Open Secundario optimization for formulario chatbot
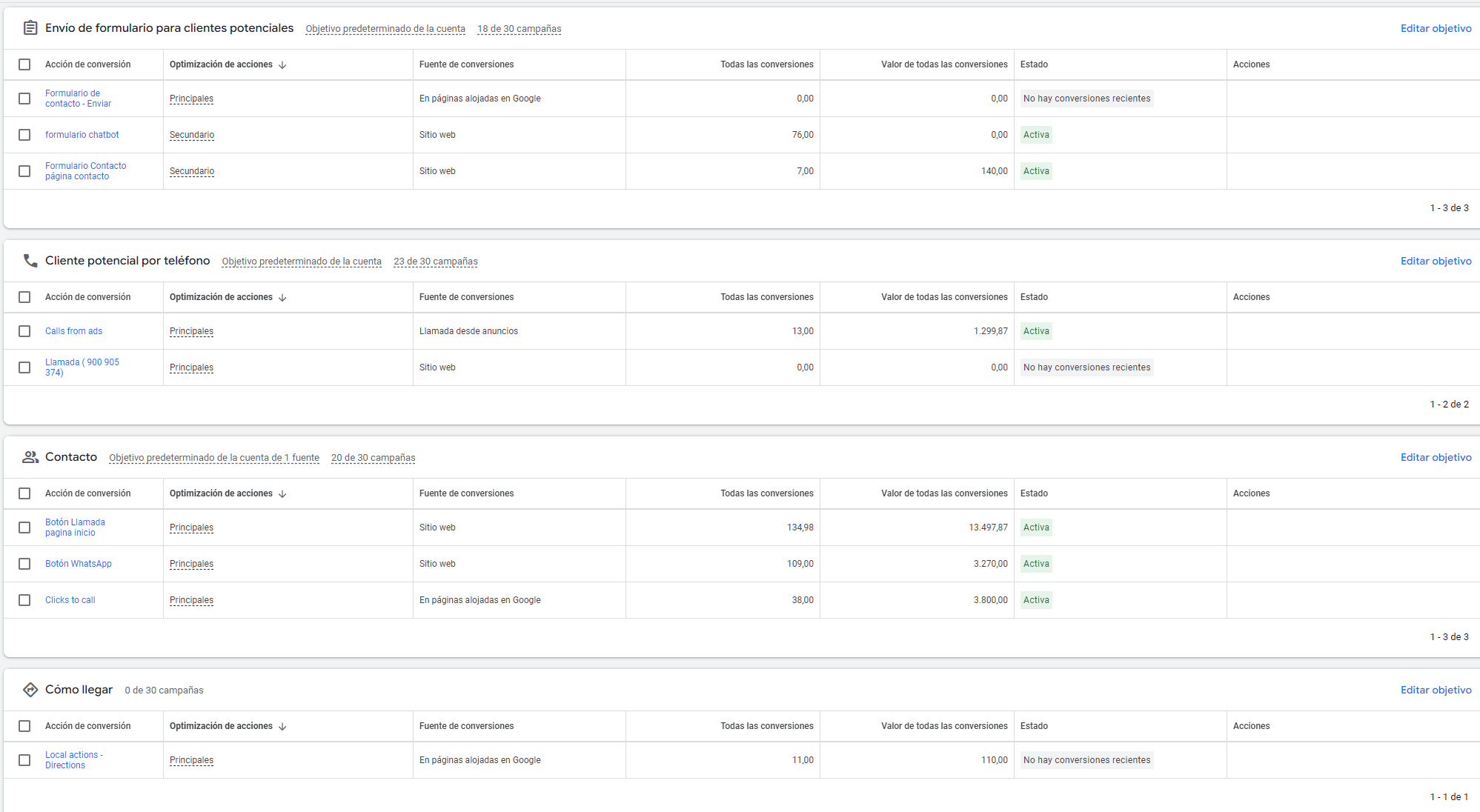 click(x=192, y=135)
